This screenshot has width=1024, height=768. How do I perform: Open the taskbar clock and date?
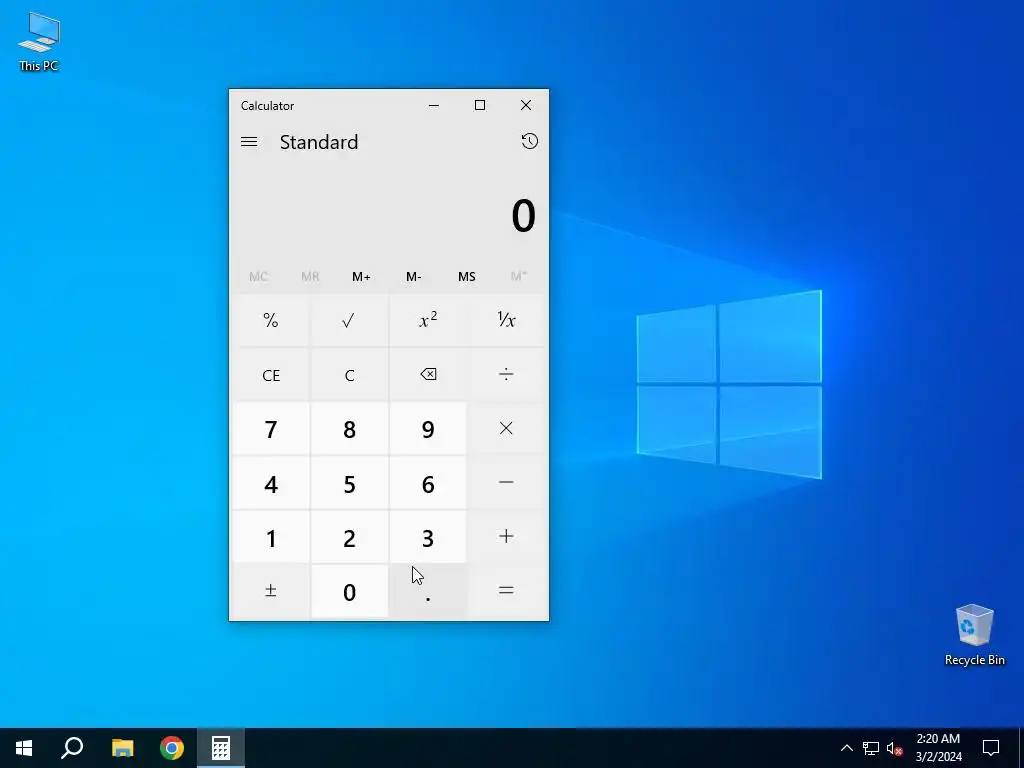(938, 748)
